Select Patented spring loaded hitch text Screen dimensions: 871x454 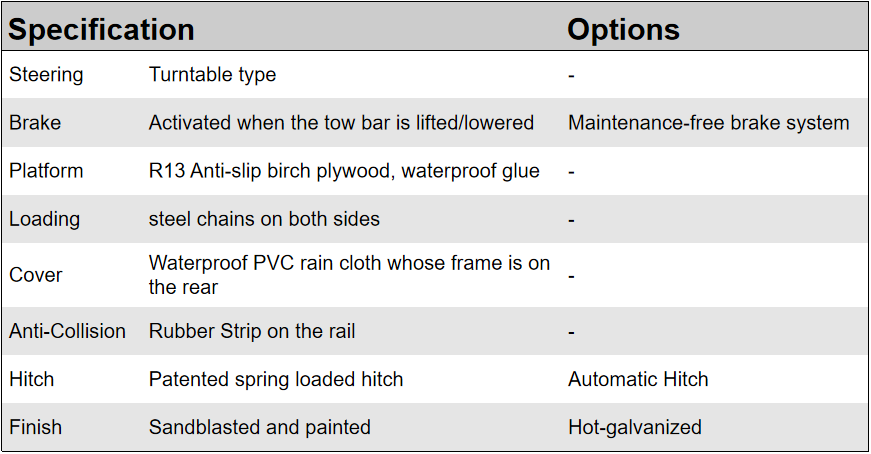coord(276,379)
